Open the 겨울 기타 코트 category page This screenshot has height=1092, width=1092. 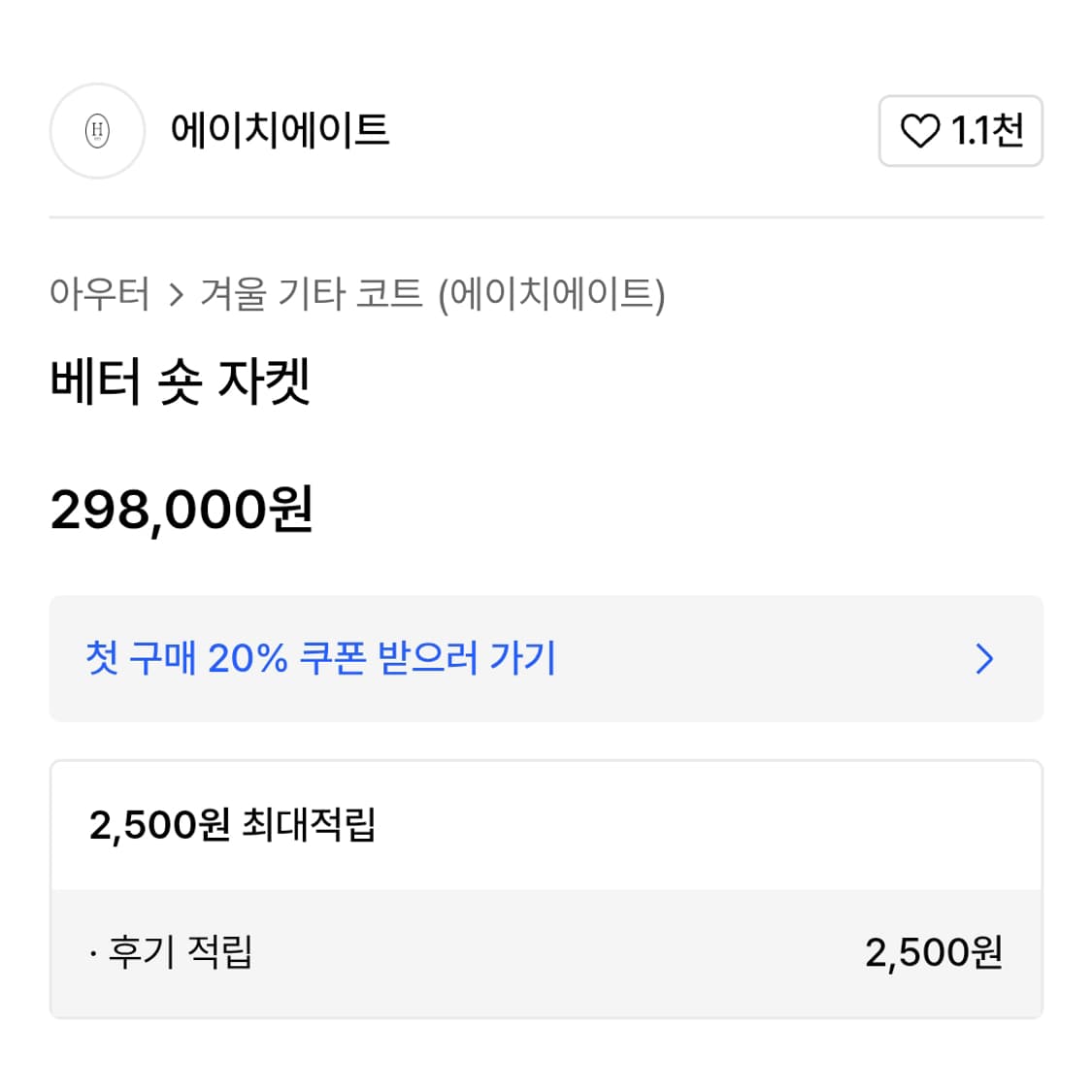309,296
